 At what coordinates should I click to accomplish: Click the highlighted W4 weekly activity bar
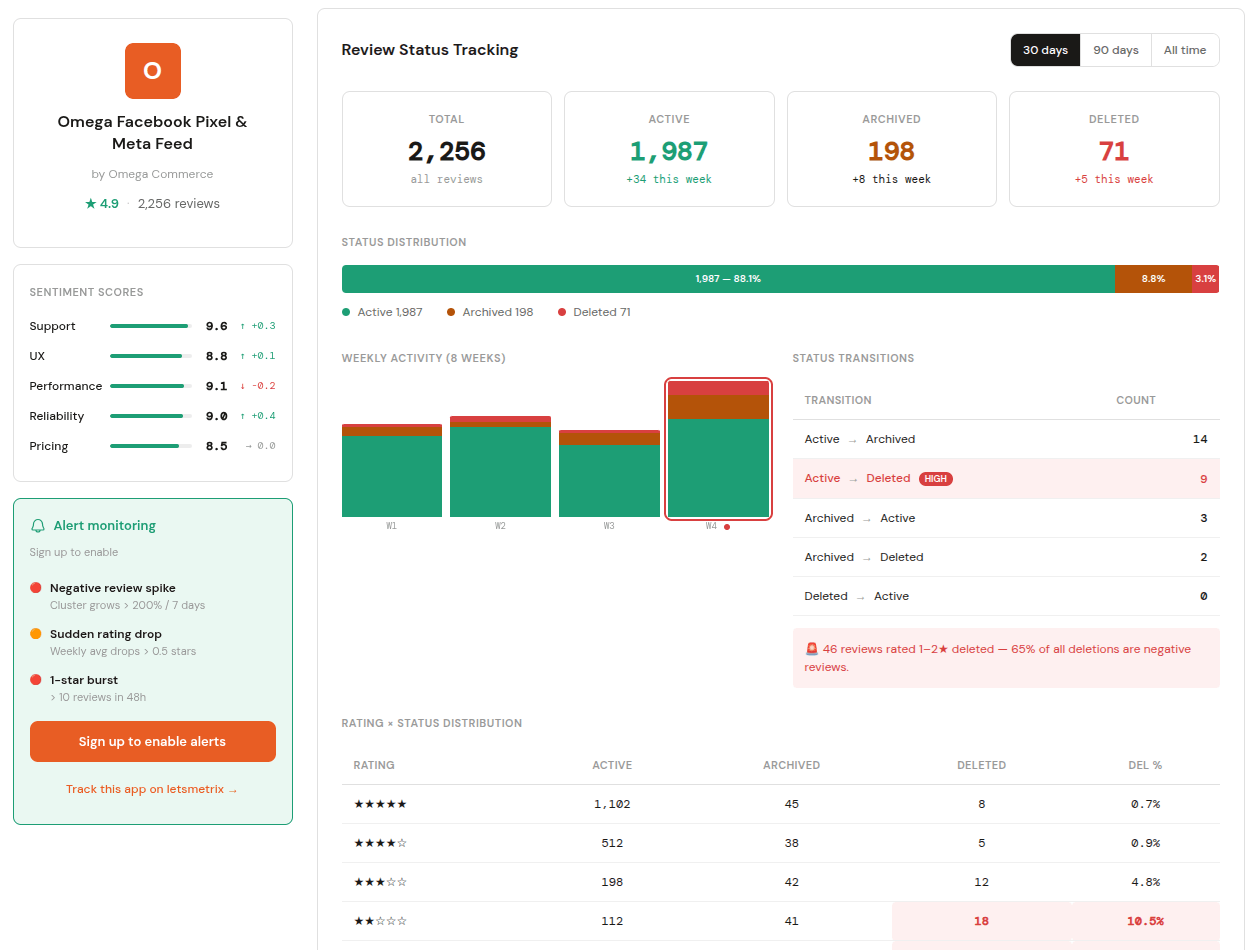click(x=718, y=449)
